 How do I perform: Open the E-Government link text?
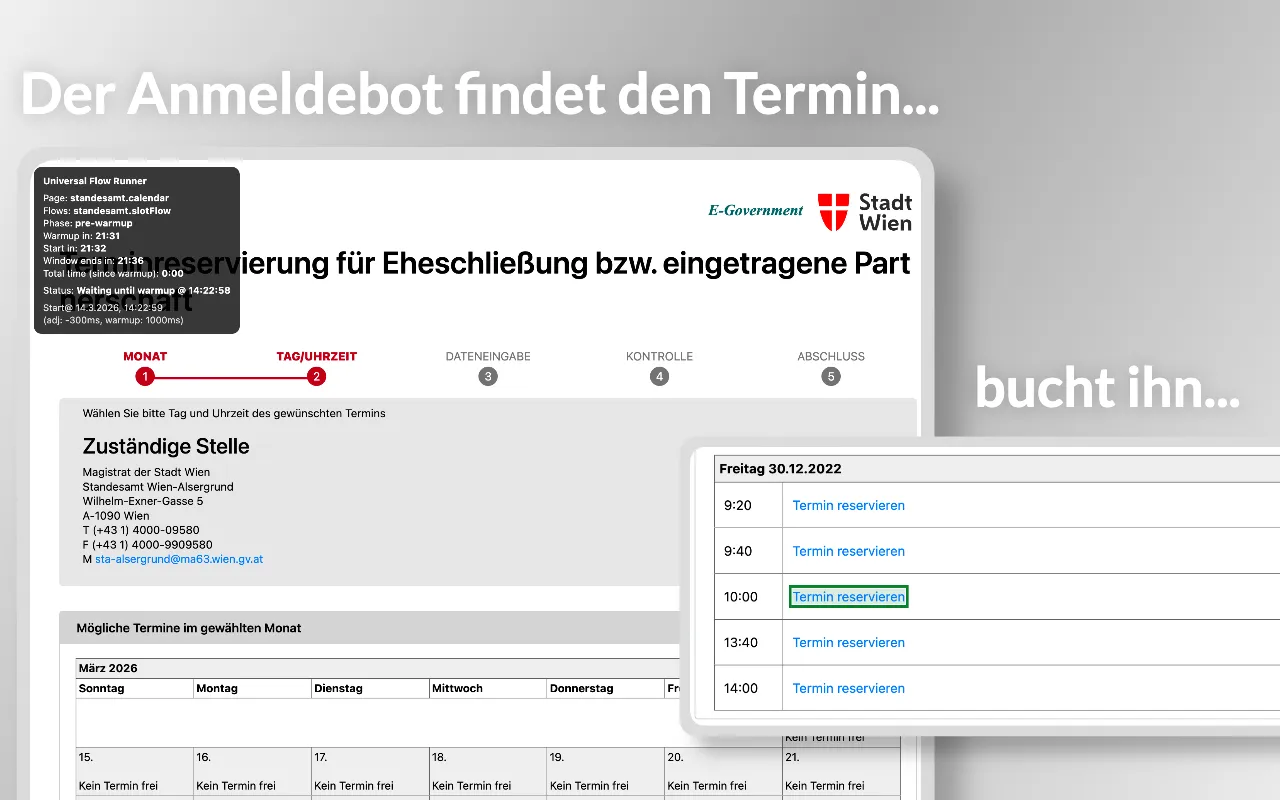tap(756, 210)
